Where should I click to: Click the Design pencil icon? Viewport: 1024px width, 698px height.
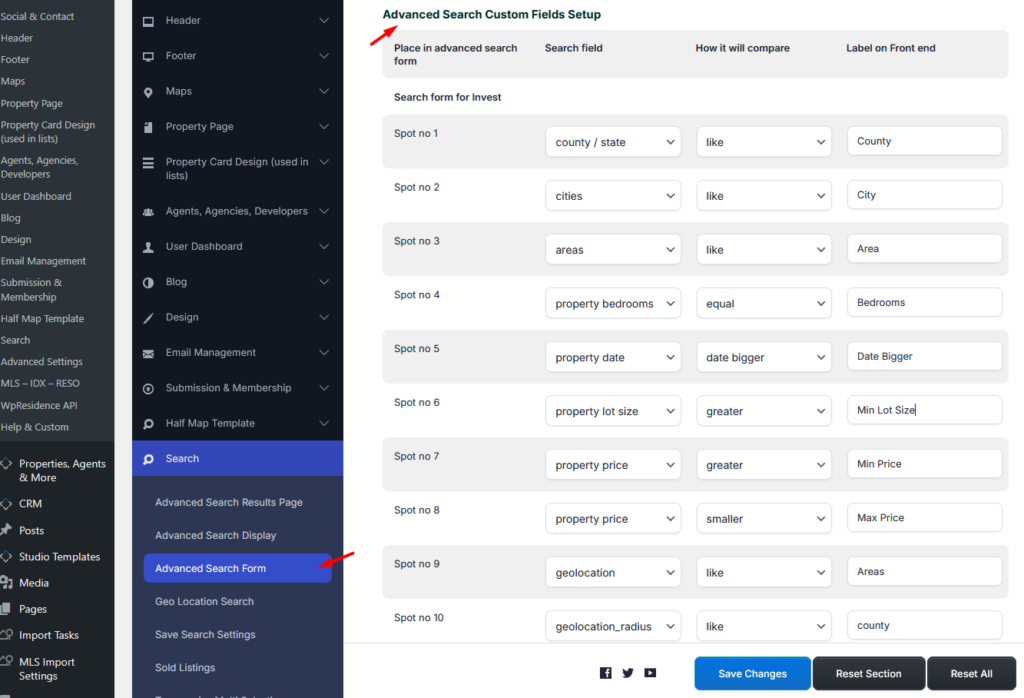pyautogui.click(x=148, y=318)
